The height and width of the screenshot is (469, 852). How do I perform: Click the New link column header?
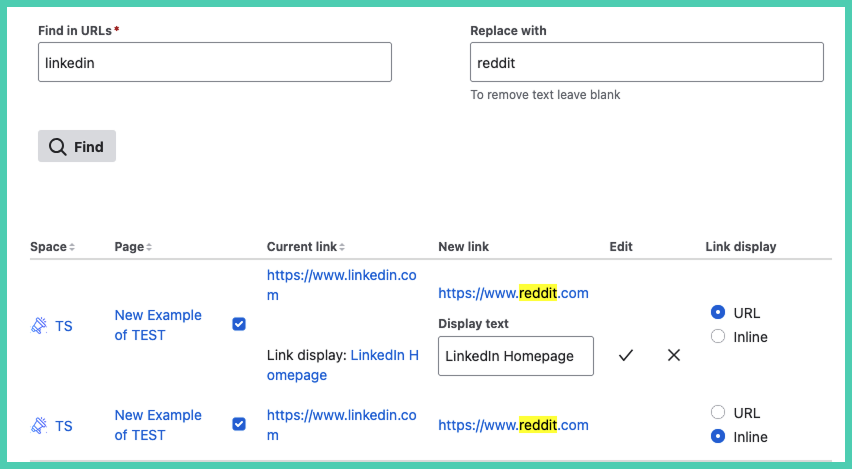463,247
